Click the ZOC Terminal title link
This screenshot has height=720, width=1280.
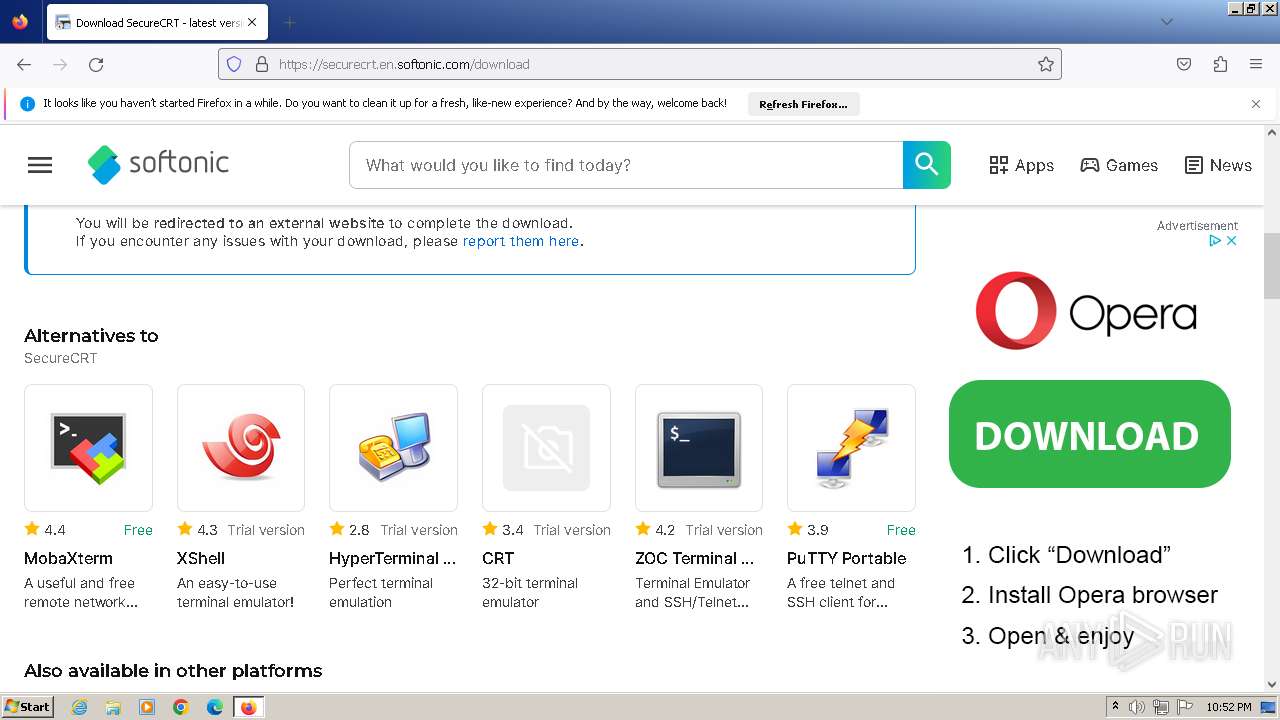[695, 558]
